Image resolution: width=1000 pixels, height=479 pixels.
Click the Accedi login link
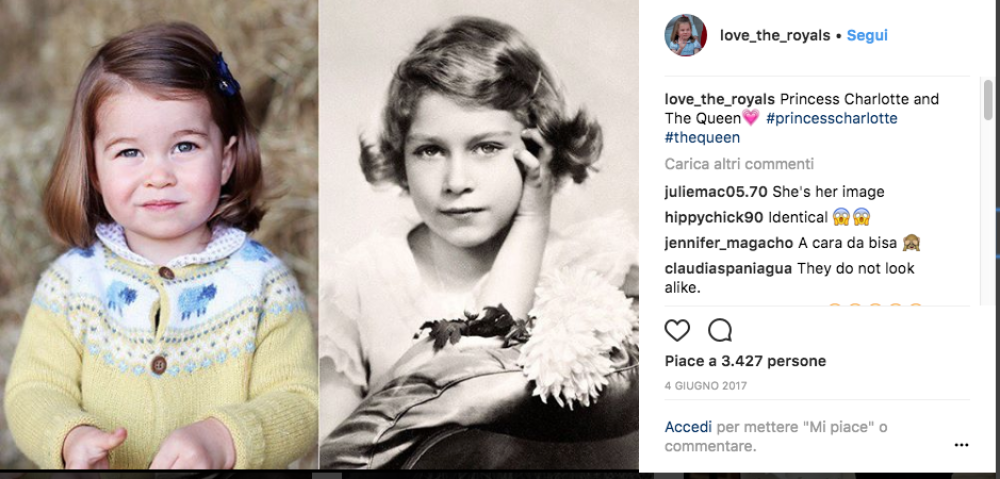tap(689, 427)
